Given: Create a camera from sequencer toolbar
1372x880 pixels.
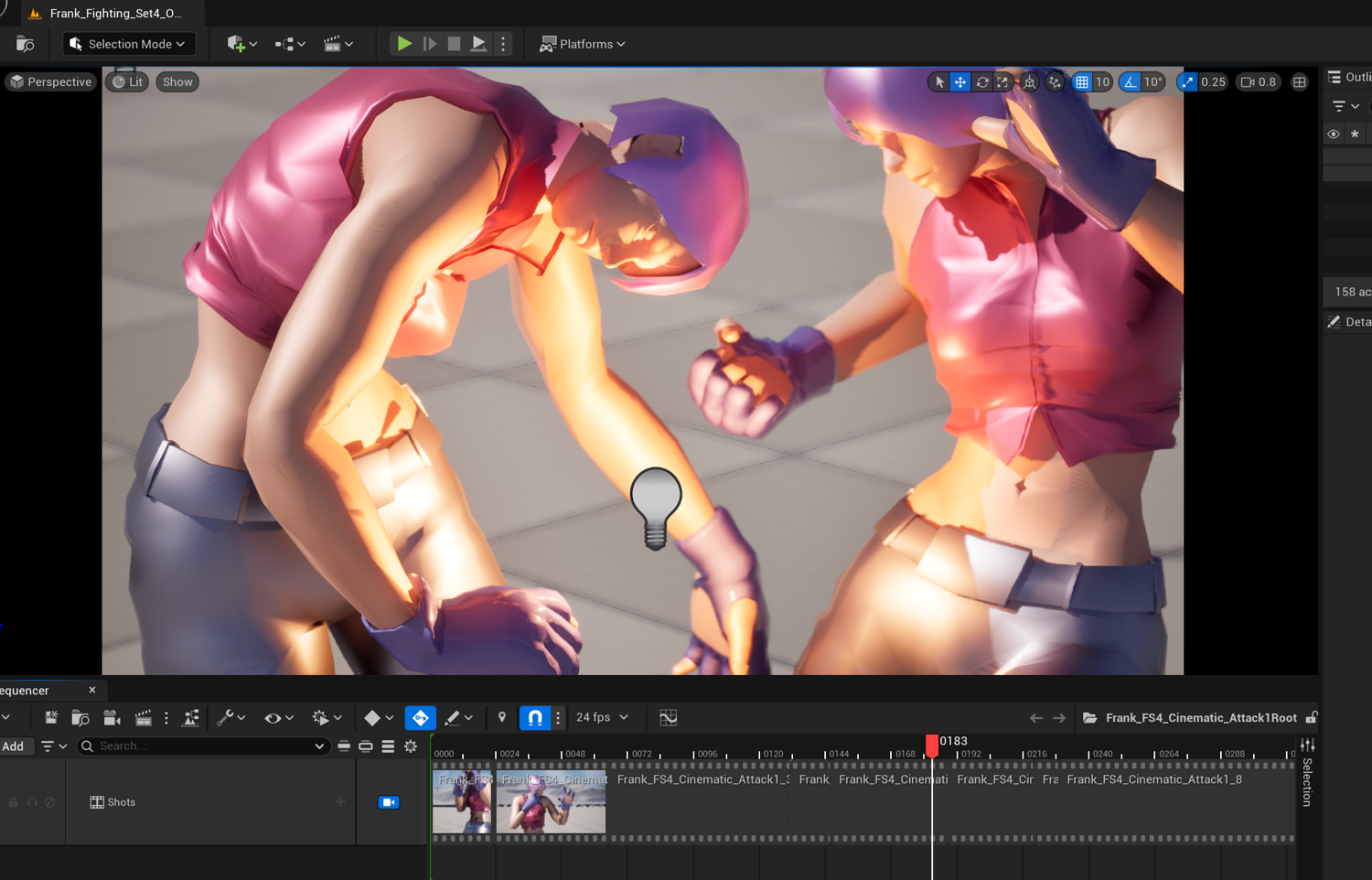Looking at the screenshot, I should pos(112,718).
